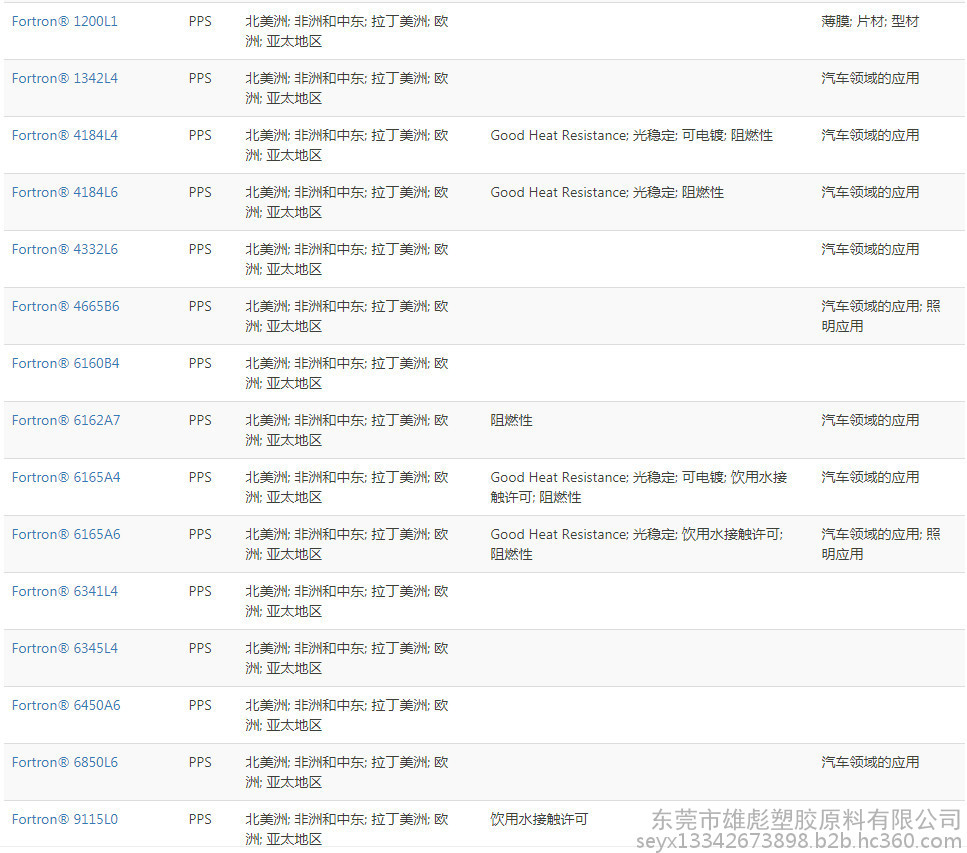Image resolution: width=967 pixels, height=853 pixels.
Task: Click '汽车领域的应用' in 4332L6 row
Action: (870, 249)
